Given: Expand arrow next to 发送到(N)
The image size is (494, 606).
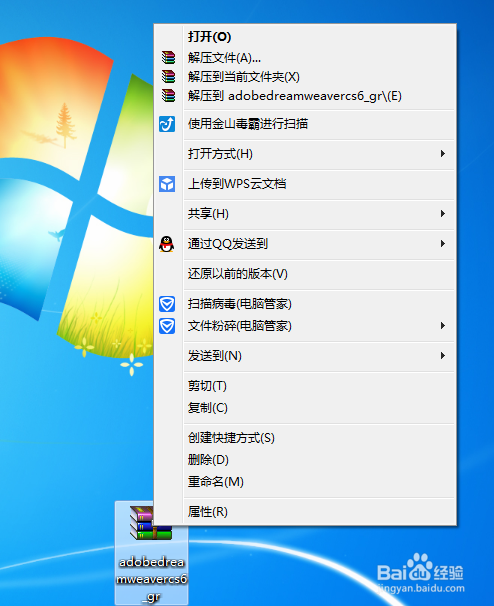Looking at the screenshot, I should [443, 356].
